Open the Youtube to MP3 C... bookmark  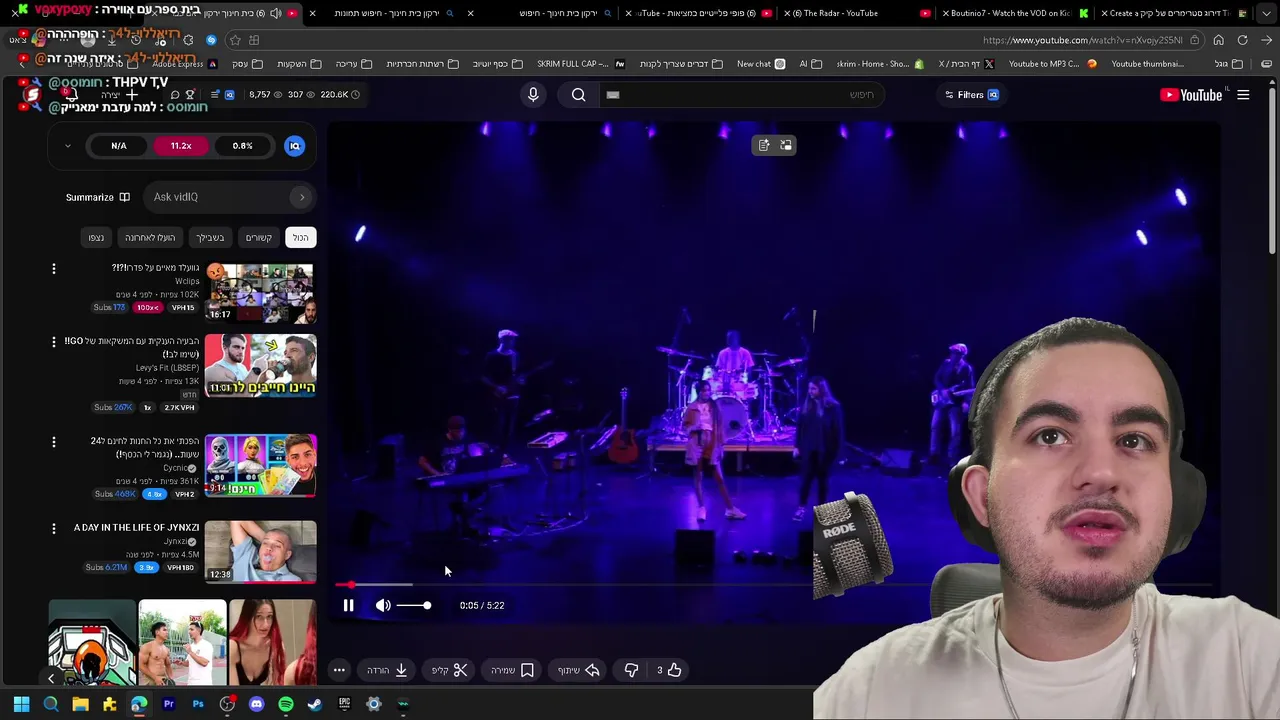(1052, 64)
